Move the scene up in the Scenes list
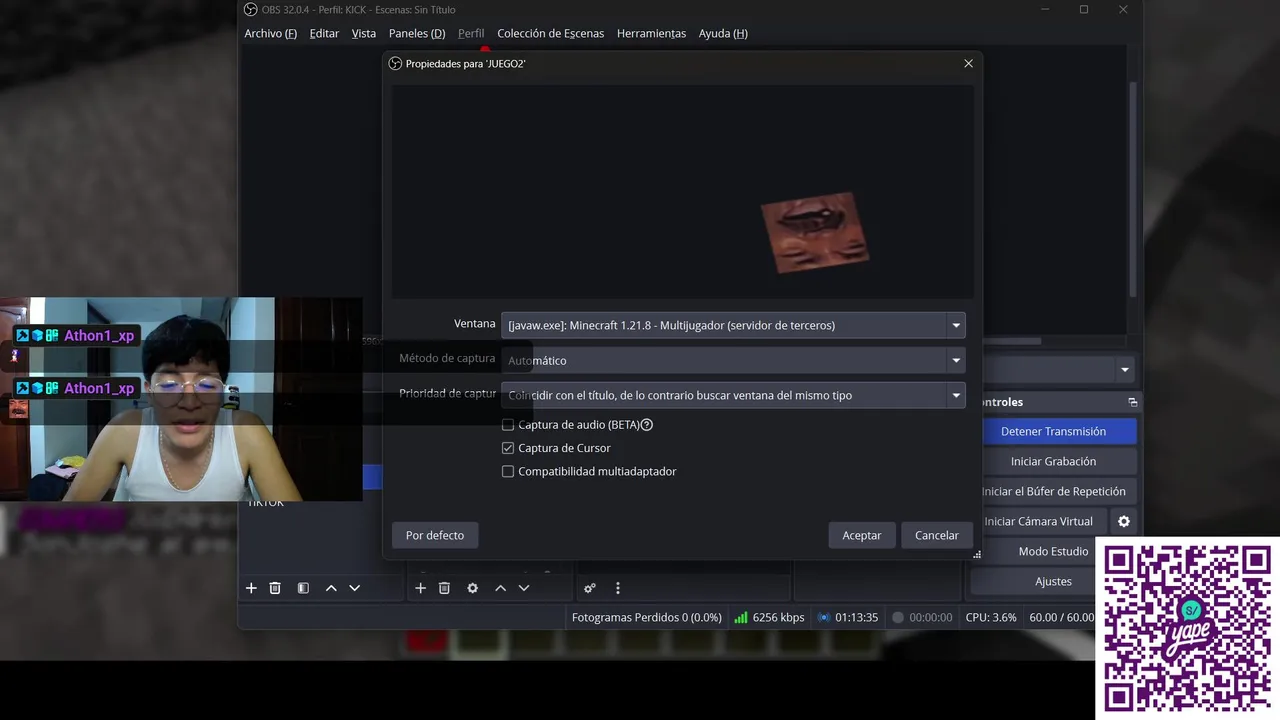Image resolution: width=1280 pixels, height=720 pixels. click(331, 588)
